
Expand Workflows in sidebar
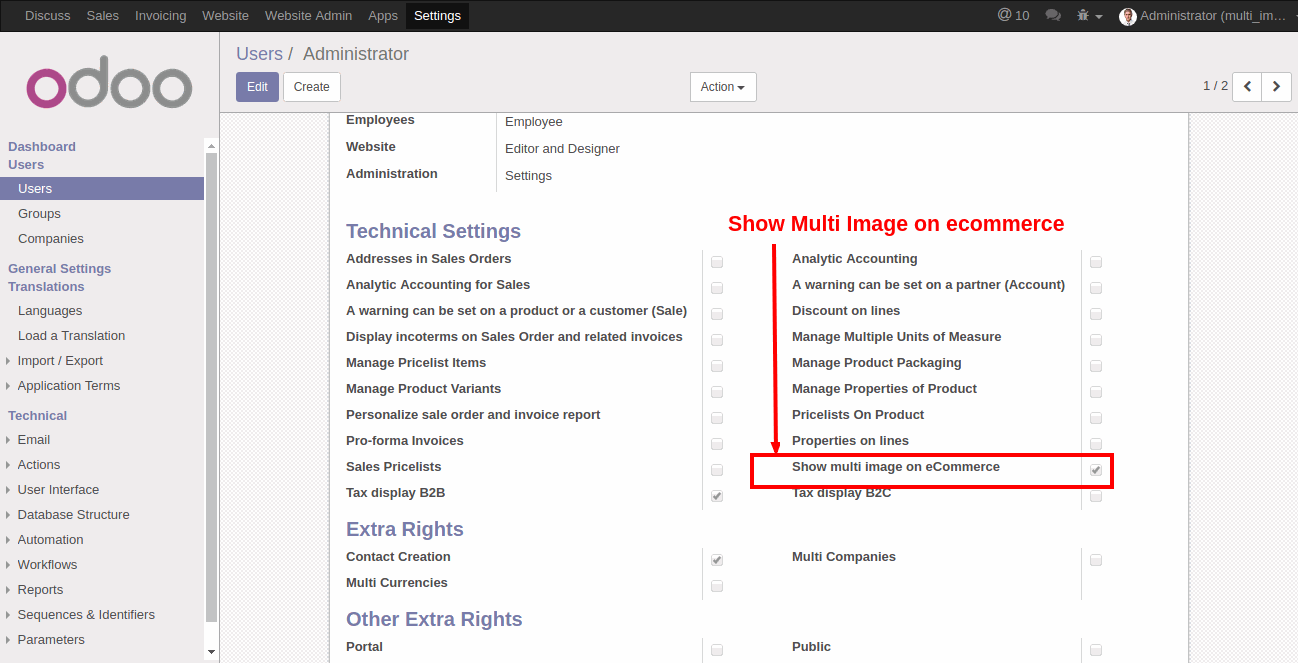[x=47, y=565]
